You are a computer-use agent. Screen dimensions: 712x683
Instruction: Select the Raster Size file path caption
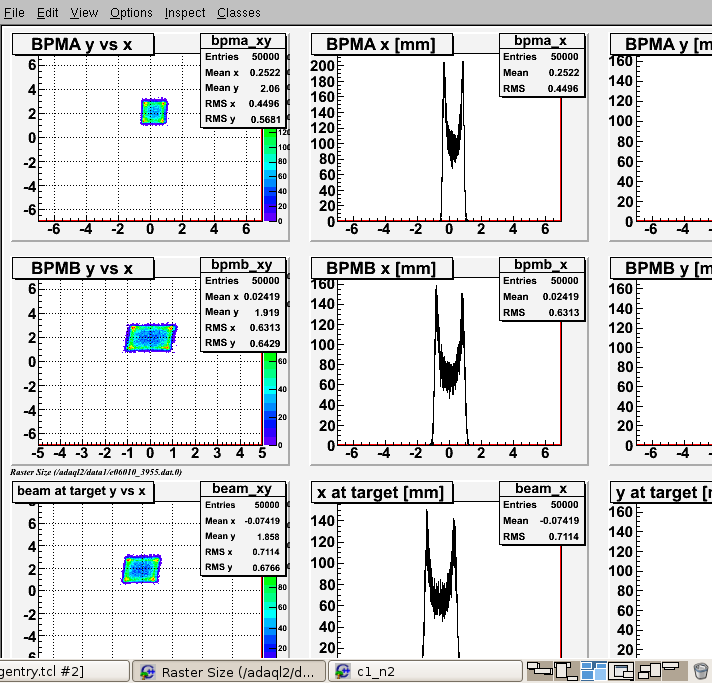pos(96,472)
